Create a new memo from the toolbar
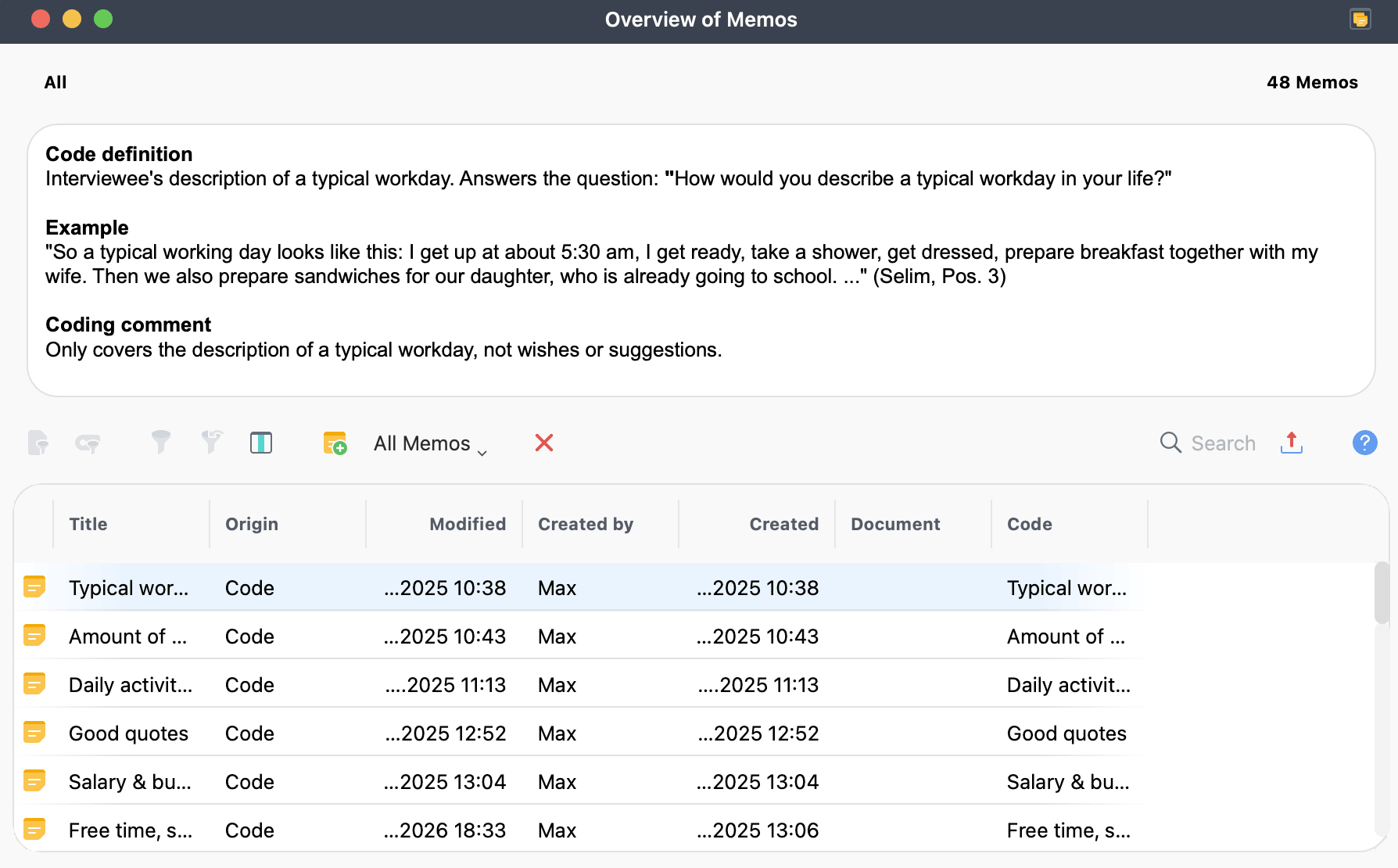1398x868 pixels. click(335, 443)
